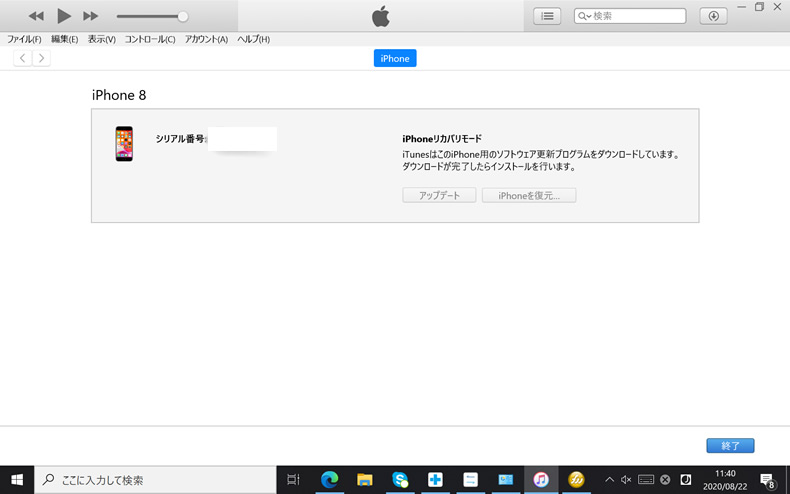Show hidden system tray icons

click(609, 480)
